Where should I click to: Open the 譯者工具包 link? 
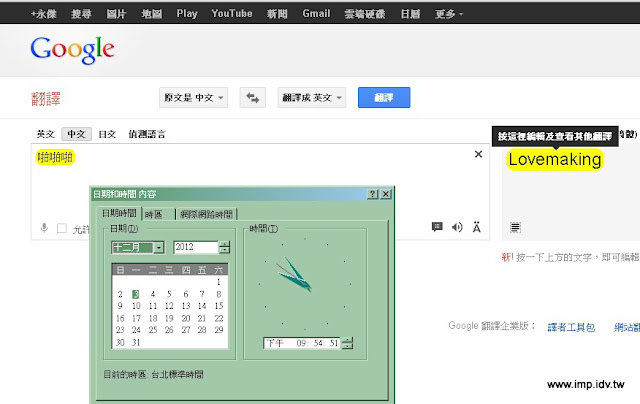[x=571, y=327]
